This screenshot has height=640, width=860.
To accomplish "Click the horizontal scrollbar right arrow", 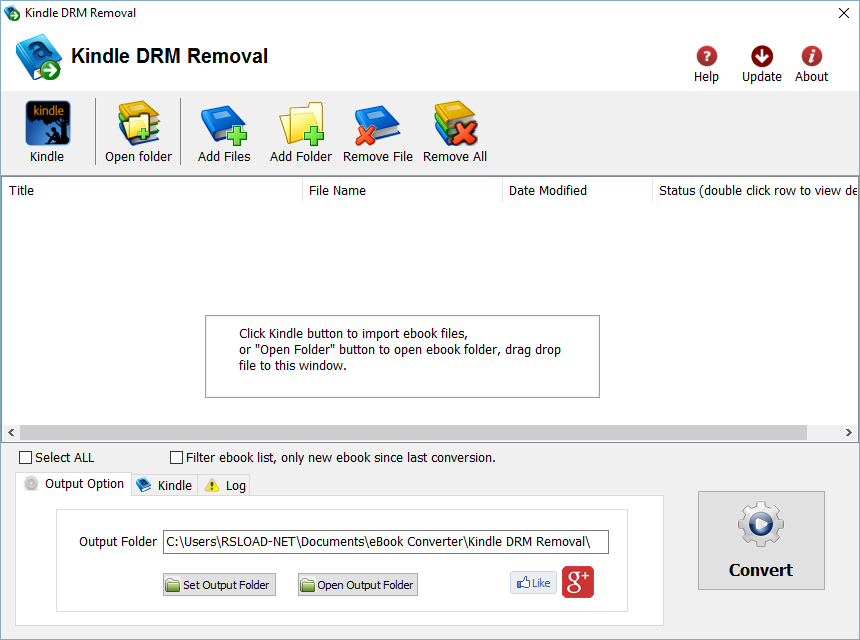I will coord(848,433).
